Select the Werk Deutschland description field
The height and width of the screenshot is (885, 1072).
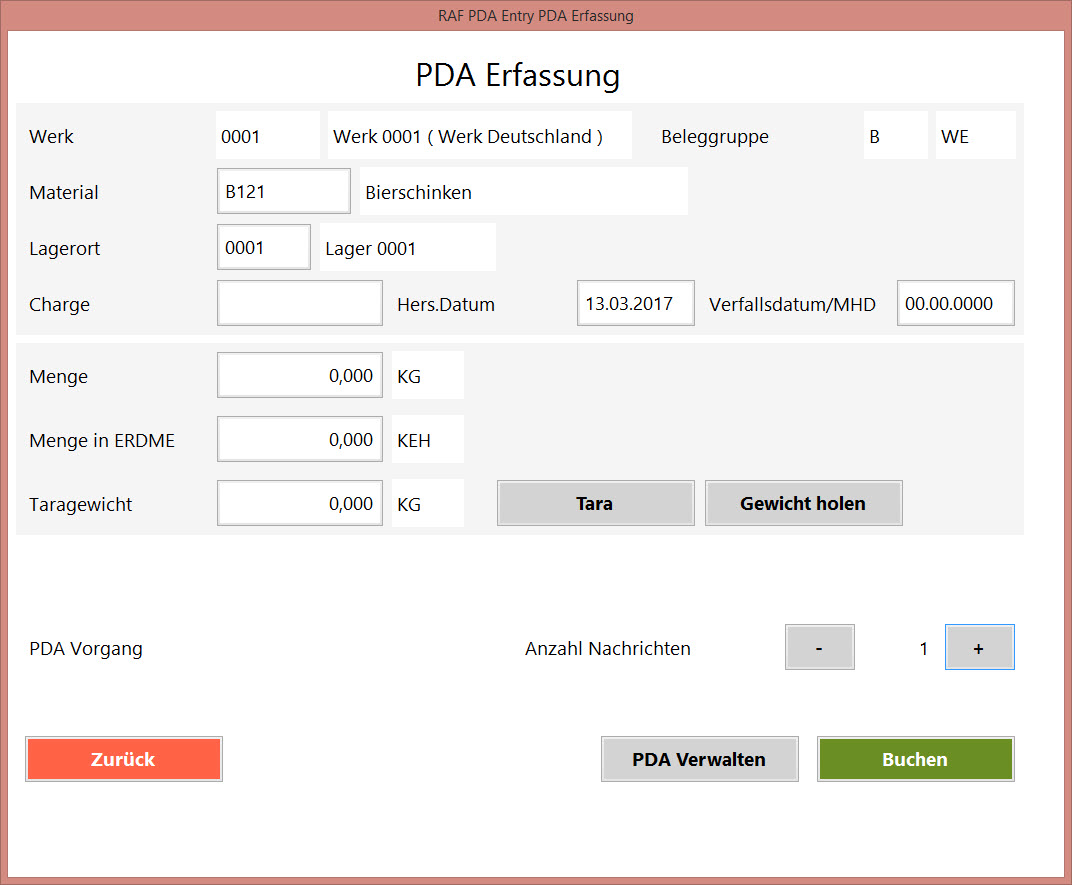coord(479,136)
